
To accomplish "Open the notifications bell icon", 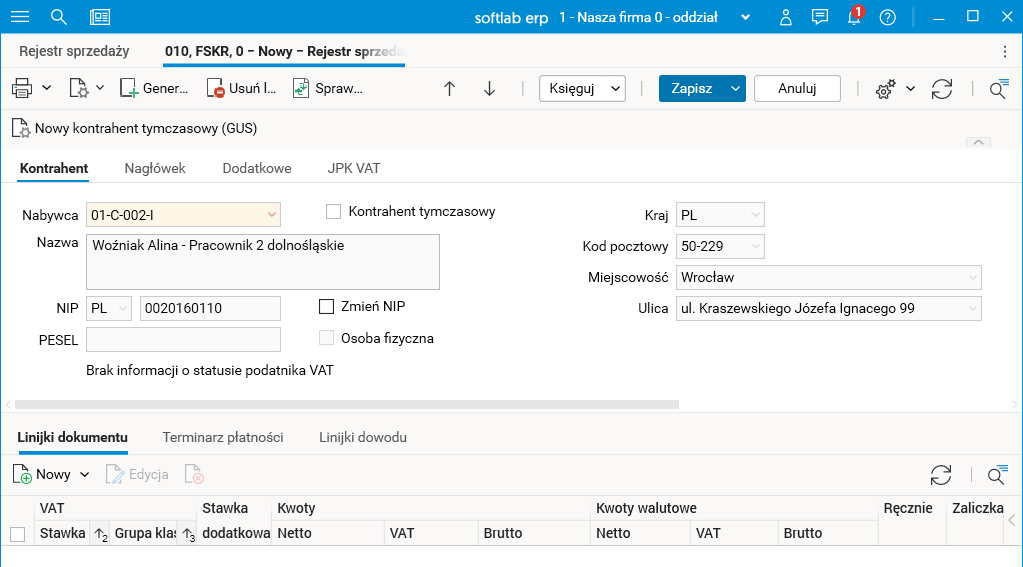I will [x=854, y=17].
